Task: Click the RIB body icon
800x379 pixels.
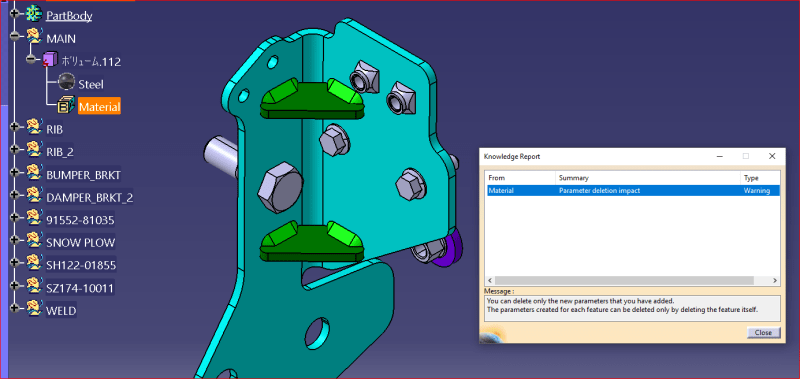Action: (x=34, y=129)
